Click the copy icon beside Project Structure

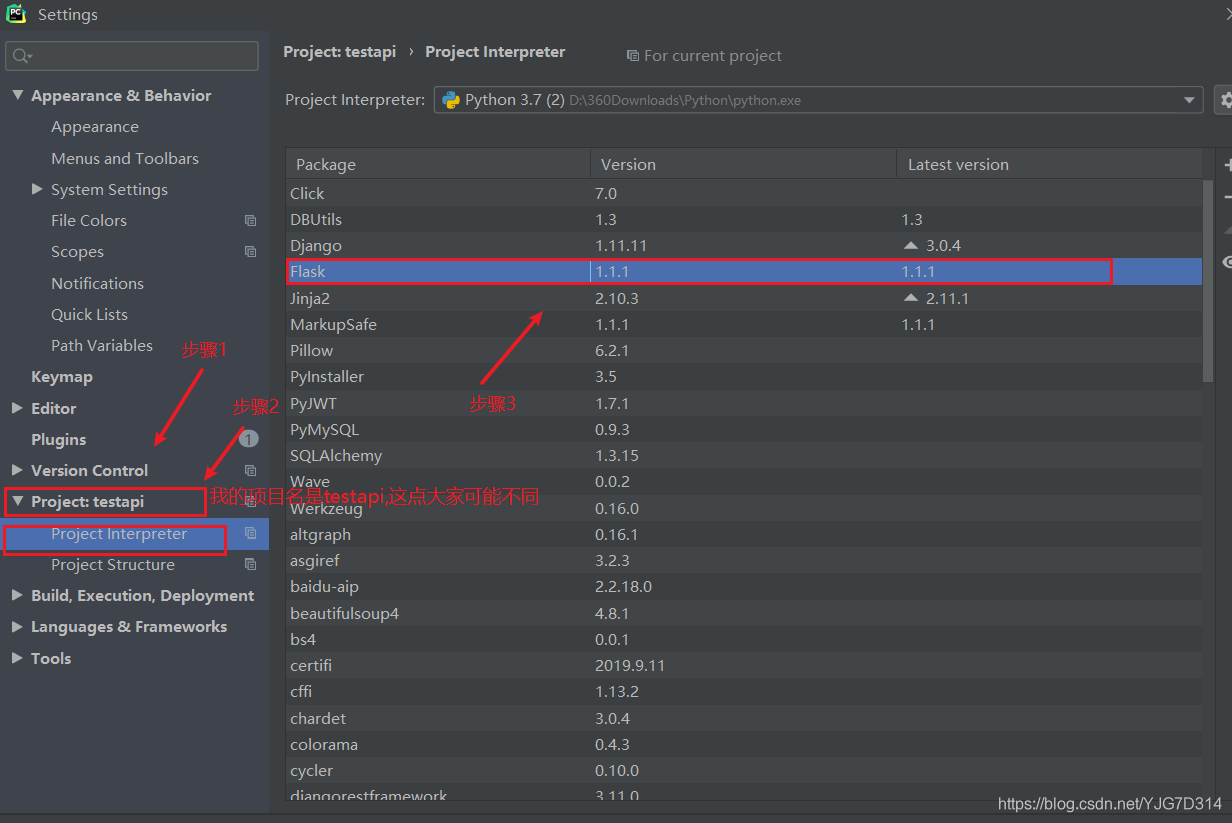[x=250, y=565]
